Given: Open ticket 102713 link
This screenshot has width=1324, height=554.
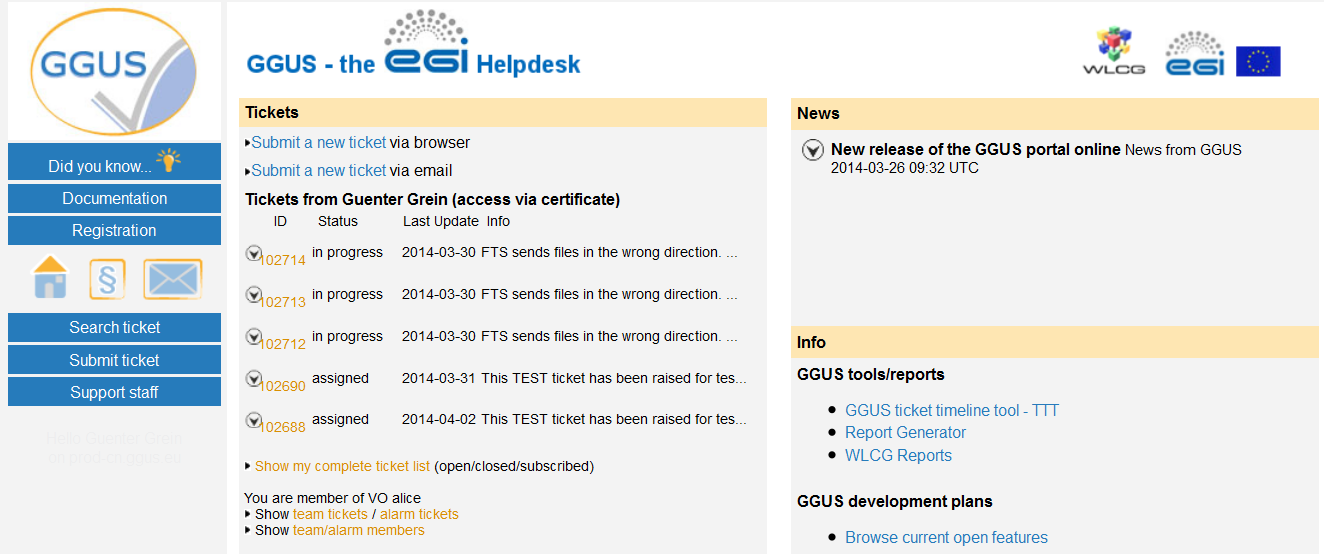Looking at the screenshot, I should point(283,302).
